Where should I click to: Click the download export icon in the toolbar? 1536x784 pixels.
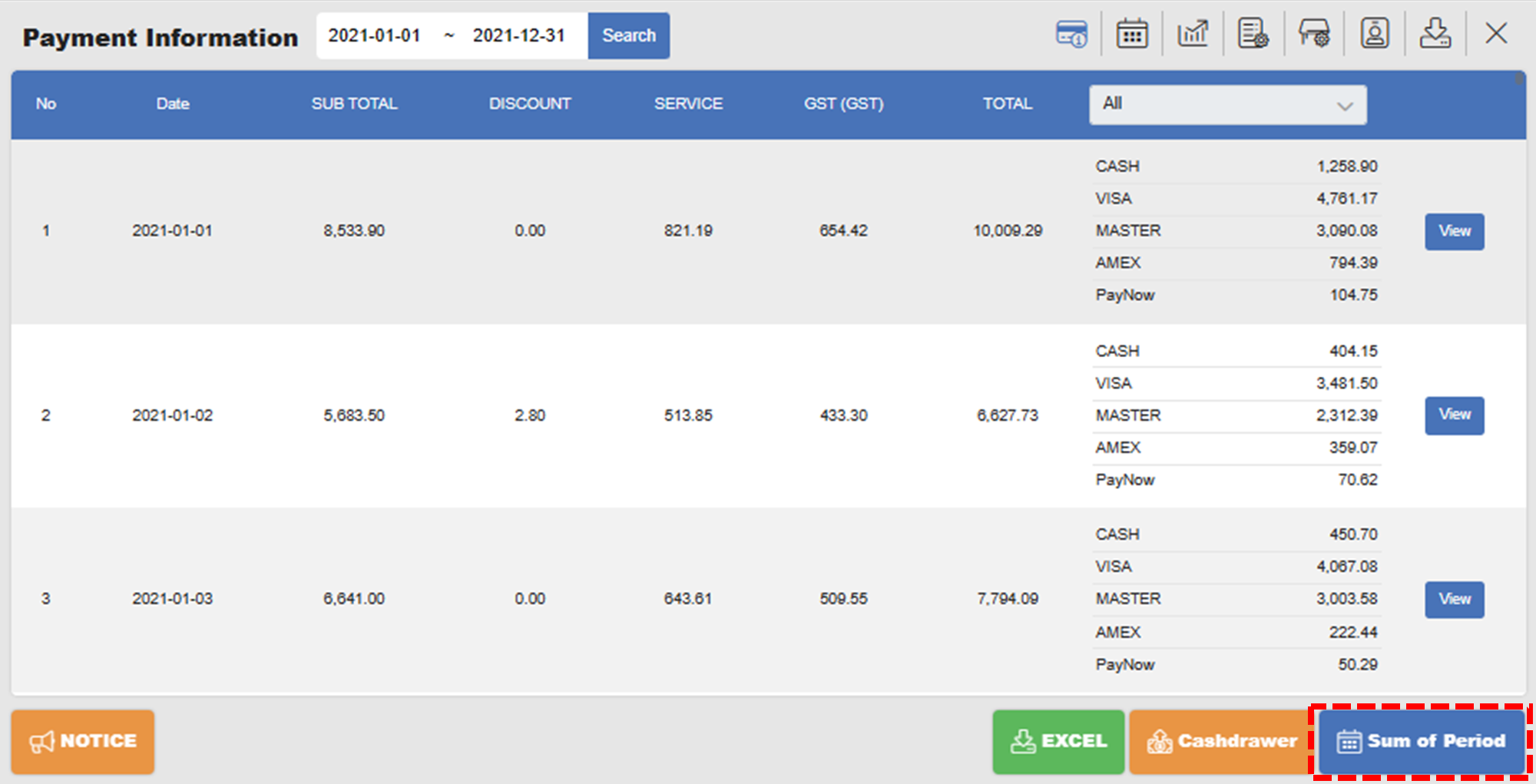coord(1435,34)
